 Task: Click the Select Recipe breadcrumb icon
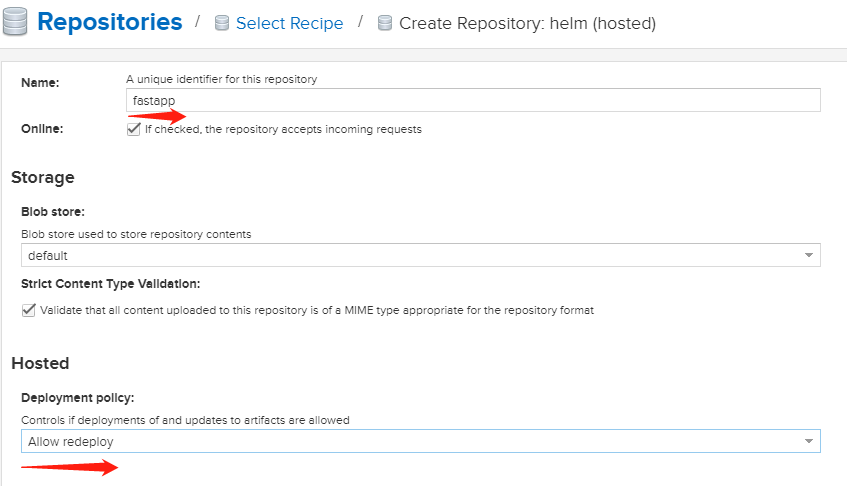coord(222,23)
